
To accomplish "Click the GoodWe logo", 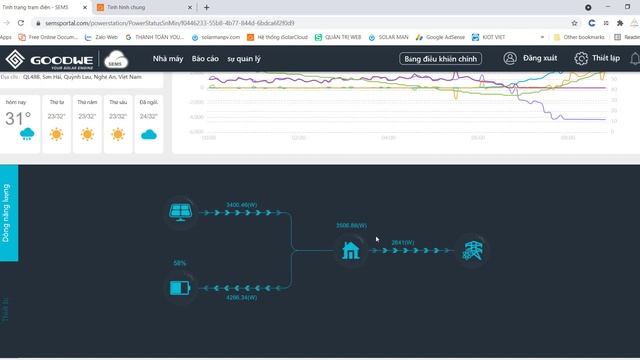I will click(49, 60).
